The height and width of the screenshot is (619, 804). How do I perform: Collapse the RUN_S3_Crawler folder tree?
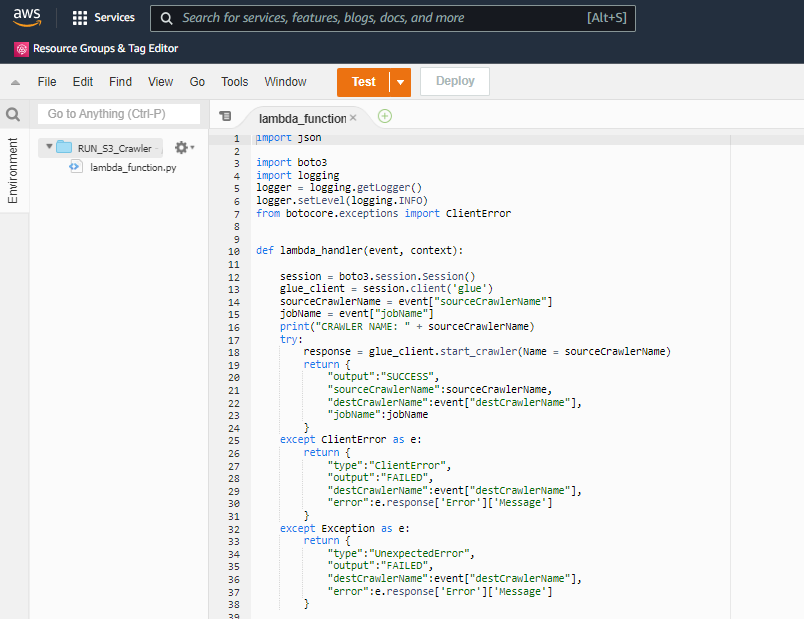(x=49, y=147)
